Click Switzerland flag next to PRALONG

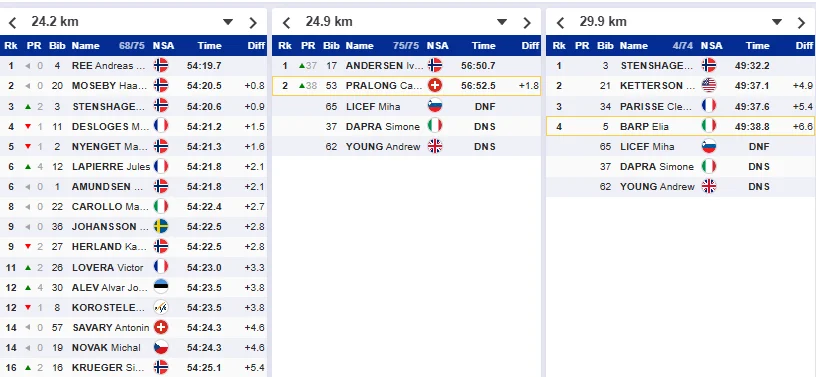click(435, 85)
